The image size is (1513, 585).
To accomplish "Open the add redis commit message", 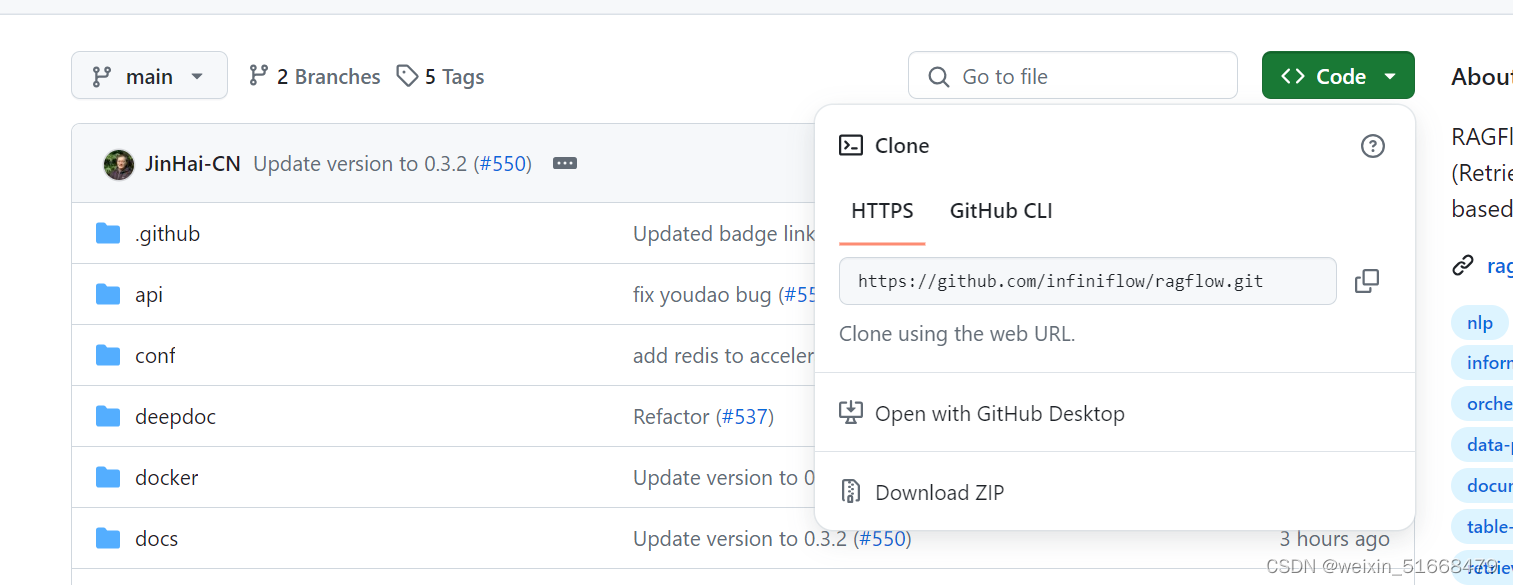I will (724, 356).
